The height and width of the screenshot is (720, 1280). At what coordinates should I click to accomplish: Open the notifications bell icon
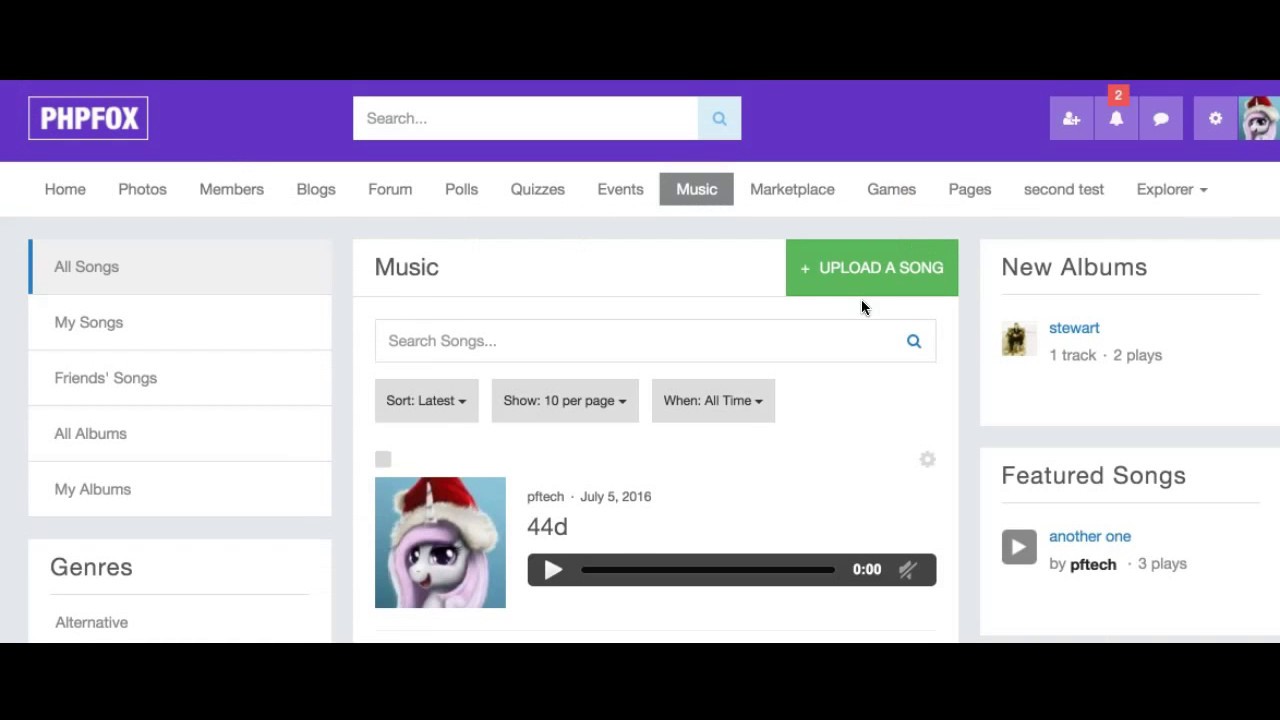1116,118
